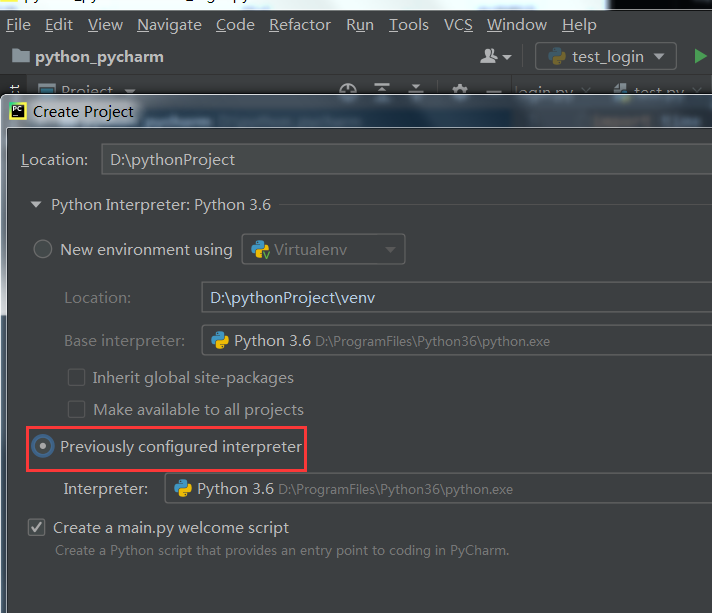The width and height of the screenshot is (712, 613).
Task: Open the Tools menu
Action: [x=409, y=25]
